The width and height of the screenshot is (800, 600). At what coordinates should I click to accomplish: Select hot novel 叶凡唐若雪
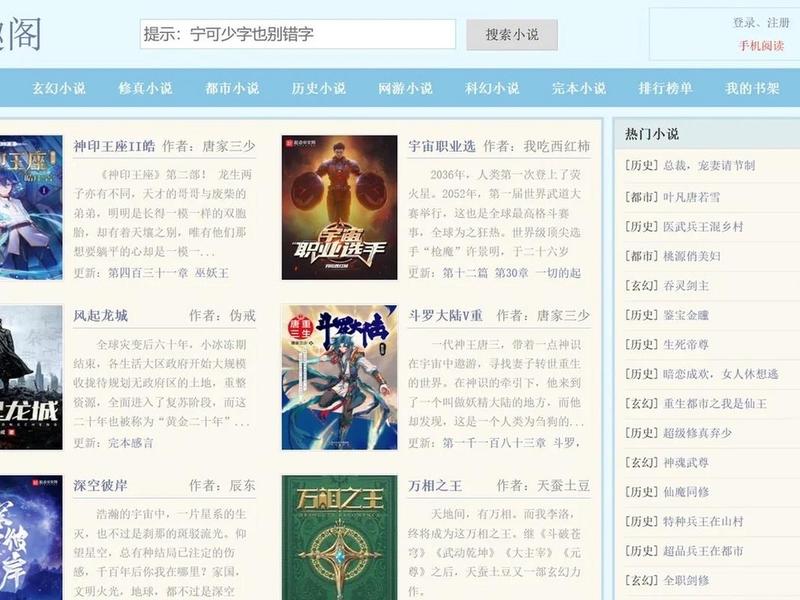pos(691,197)
